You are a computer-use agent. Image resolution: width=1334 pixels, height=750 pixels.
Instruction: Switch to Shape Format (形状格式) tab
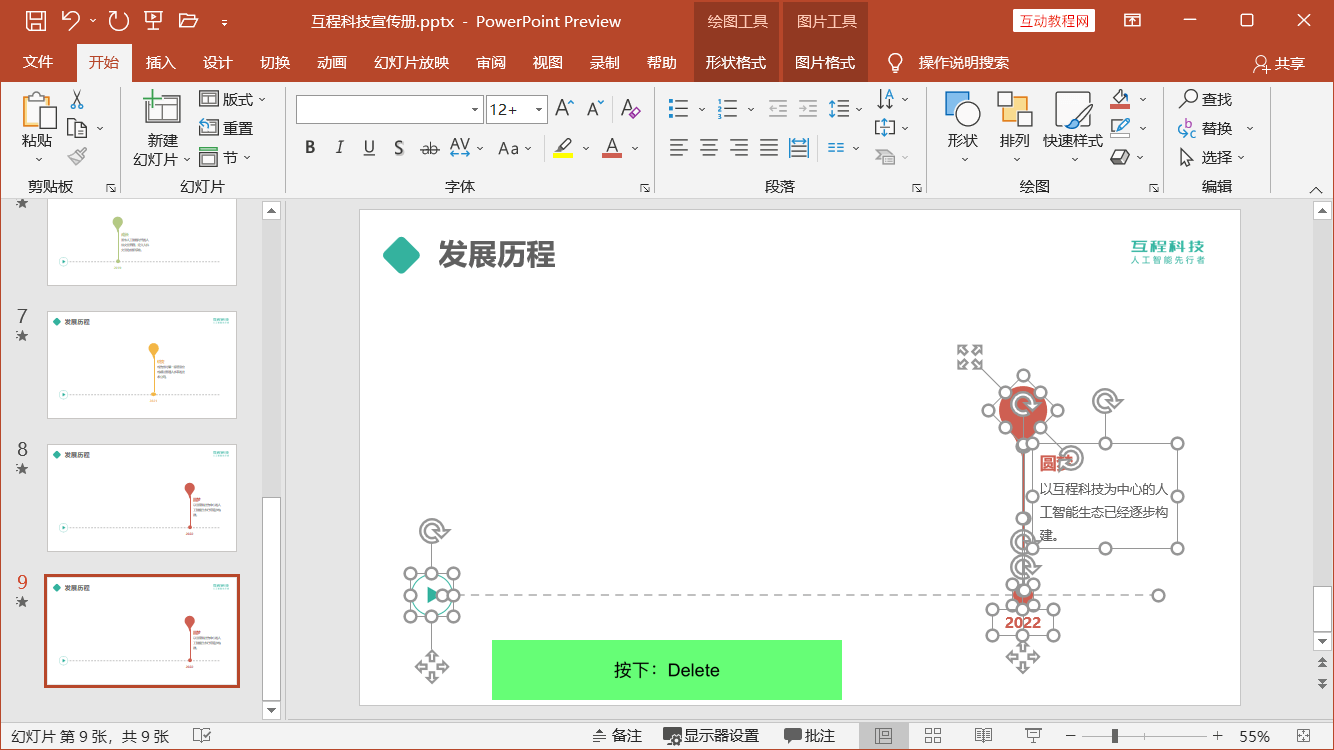735,62
